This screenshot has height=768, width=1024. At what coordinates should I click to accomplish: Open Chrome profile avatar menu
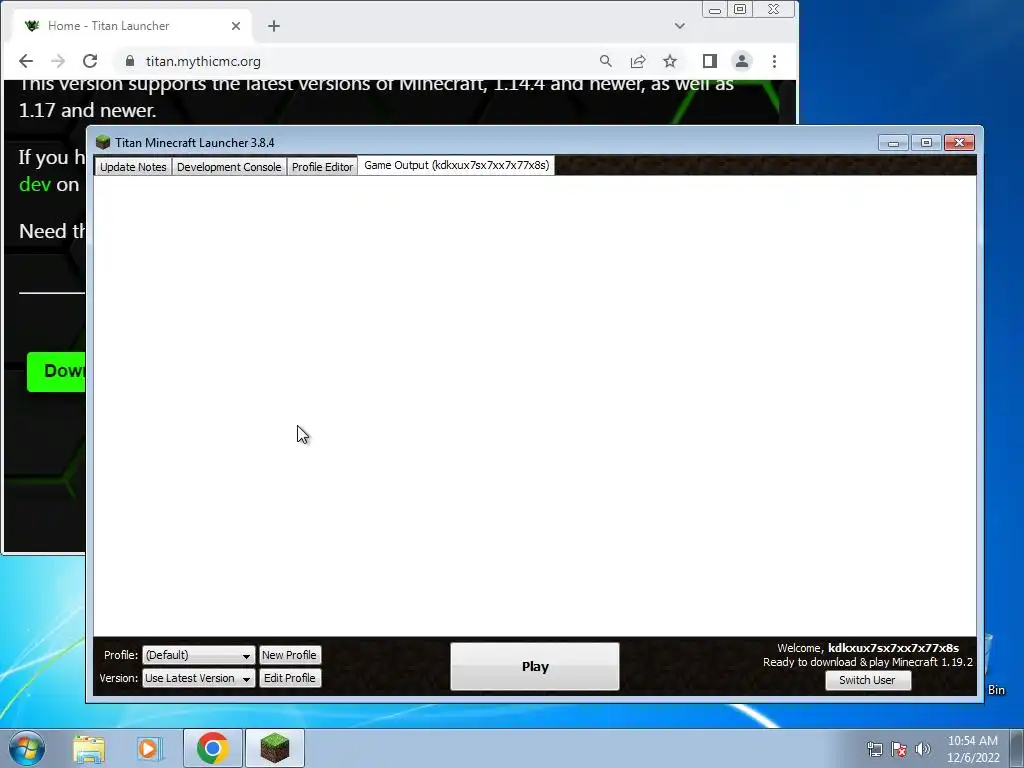coord(742,61)
